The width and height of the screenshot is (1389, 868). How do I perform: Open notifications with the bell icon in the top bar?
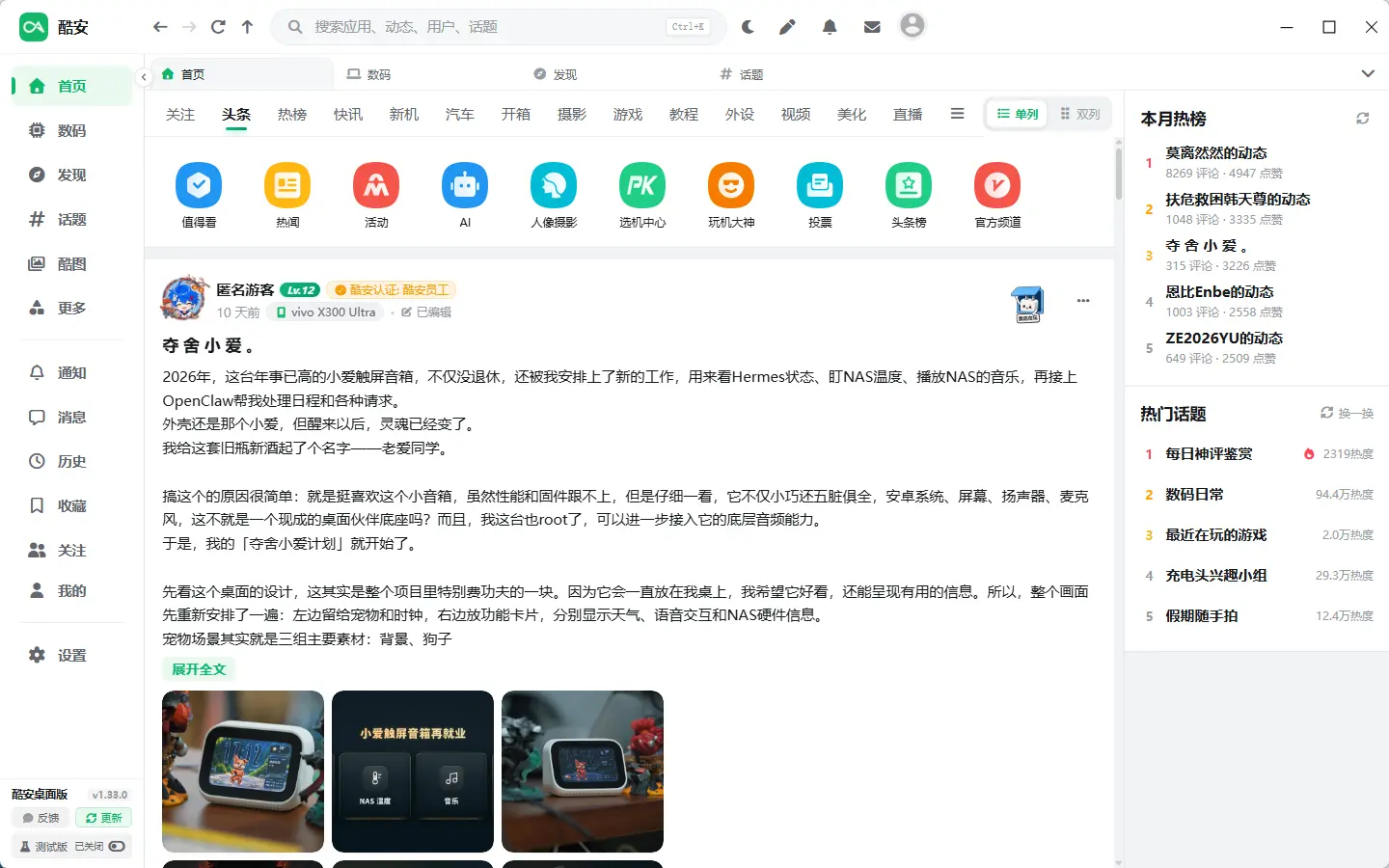pyautogui.click(x=830, y=27)
